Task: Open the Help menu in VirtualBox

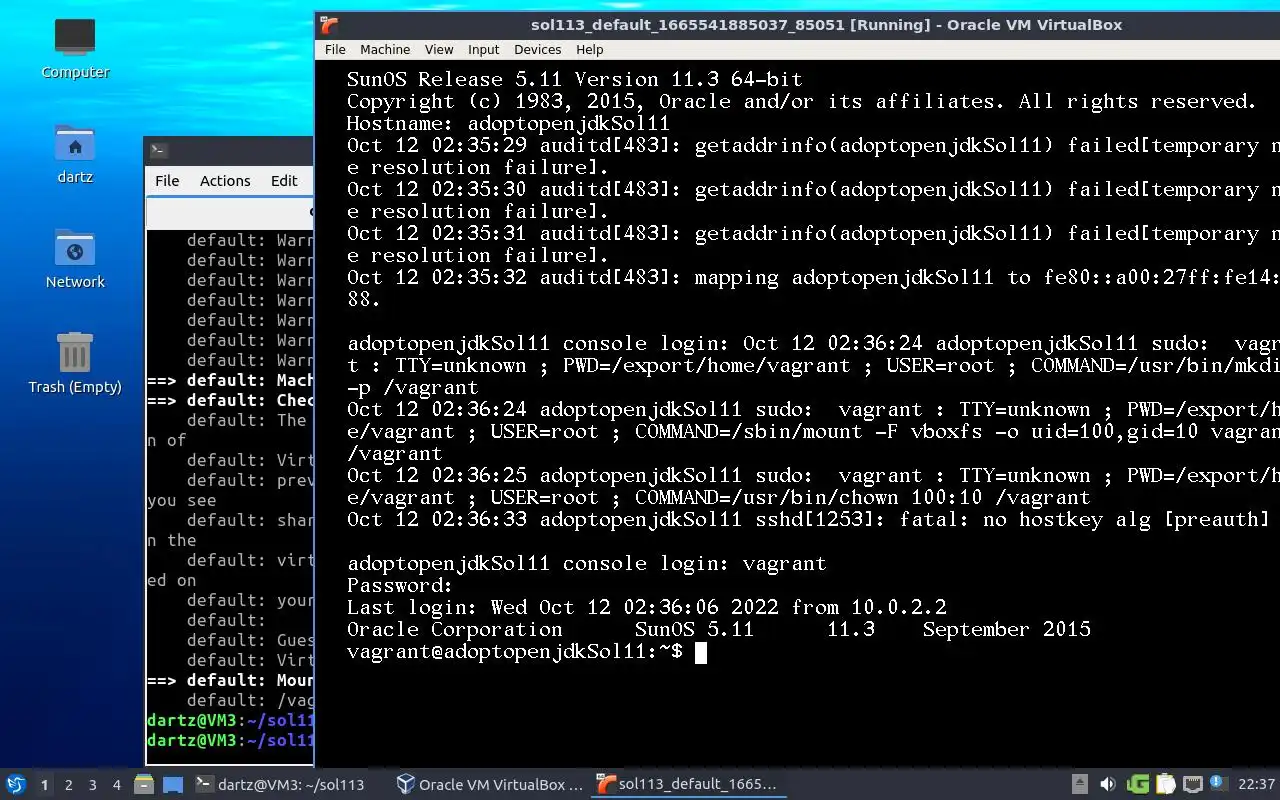Action: (x=590, y=49)
